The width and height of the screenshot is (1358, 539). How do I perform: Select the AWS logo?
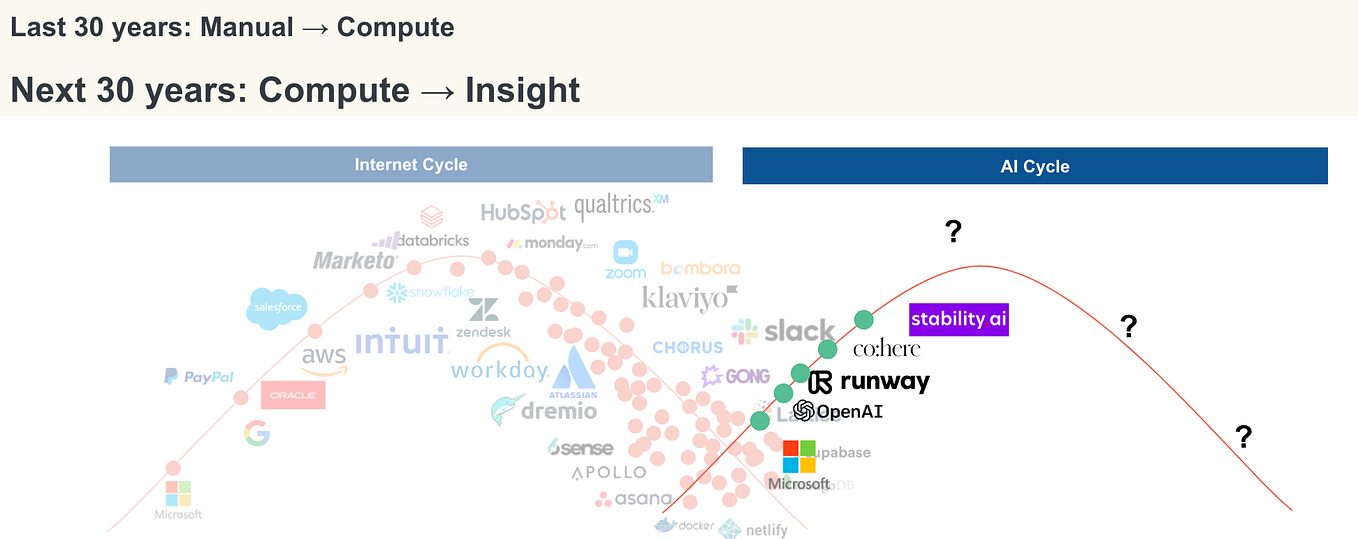coord(324,360)
